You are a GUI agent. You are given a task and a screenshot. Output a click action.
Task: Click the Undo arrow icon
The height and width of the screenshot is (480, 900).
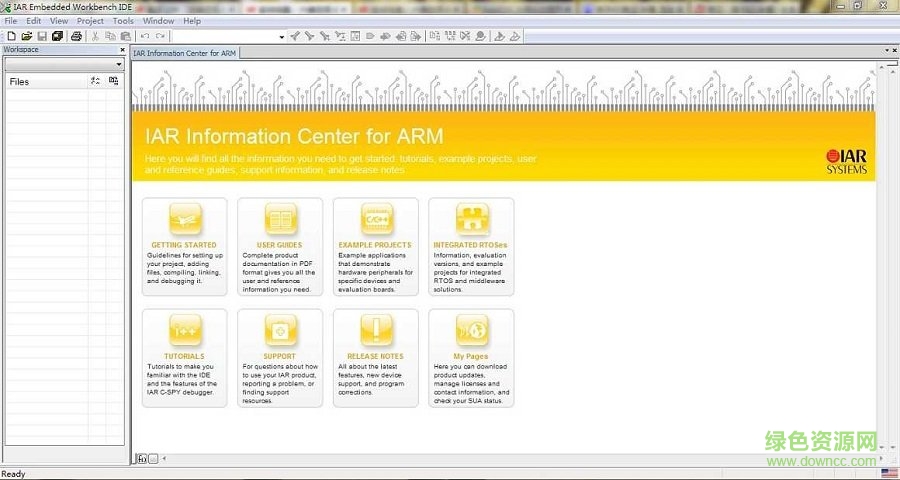pyautogui.click(x=145, y=36)
